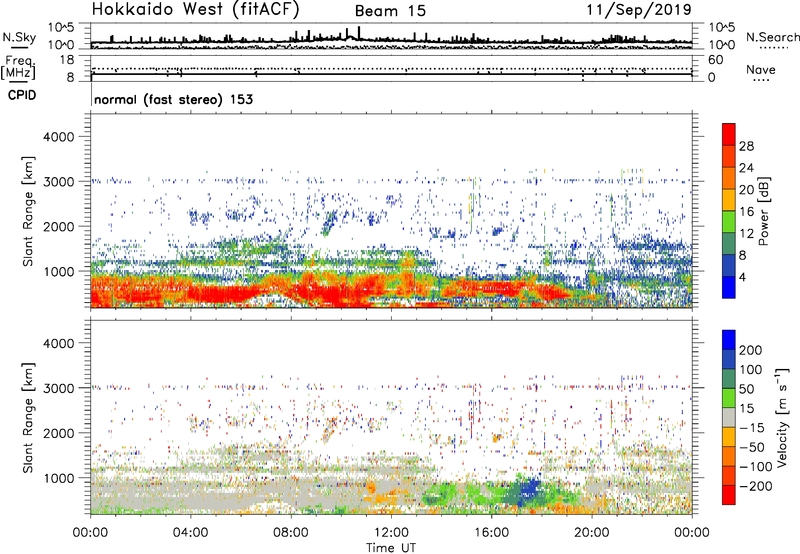Click the 'Velocity [m s⁻¹]' colorbar label

(782, 417)
